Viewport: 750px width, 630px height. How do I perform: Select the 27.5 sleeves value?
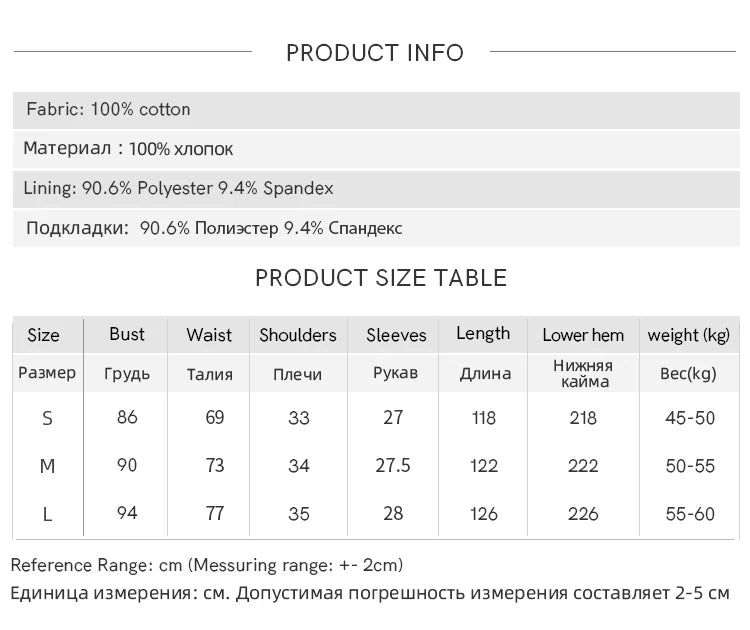(393, 465)
